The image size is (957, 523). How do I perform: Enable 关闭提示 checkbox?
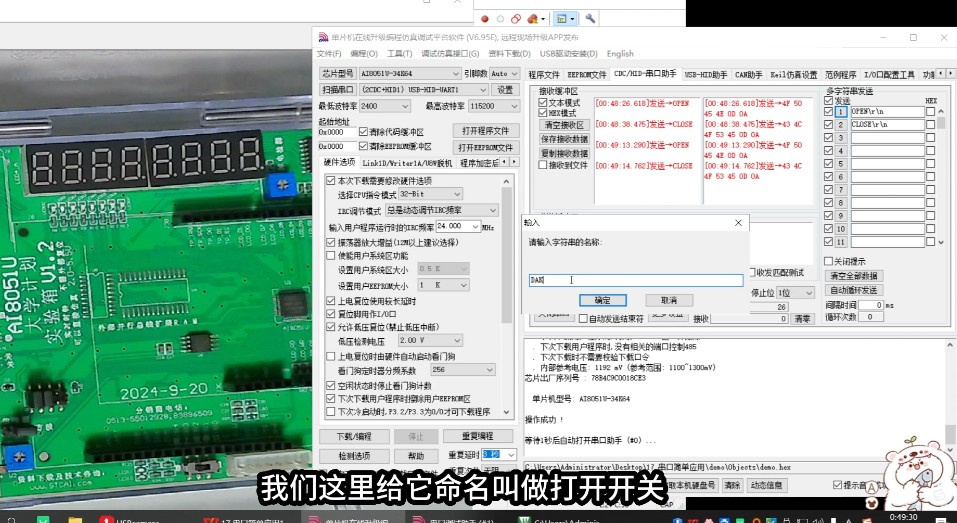click(828, 261)
